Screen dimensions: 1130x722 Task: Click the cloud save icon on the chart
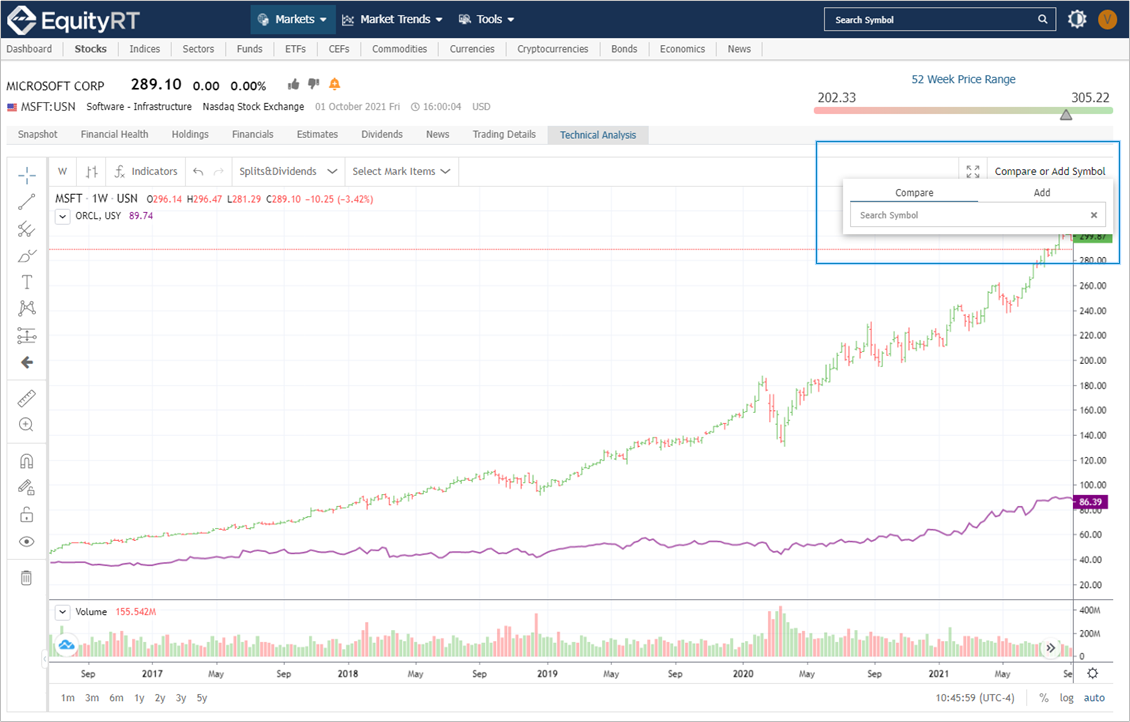click(x=66, y=644)
